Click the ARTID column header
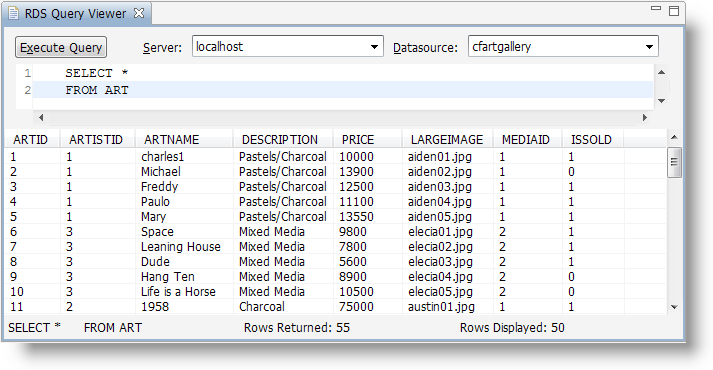 click(33, 140)
